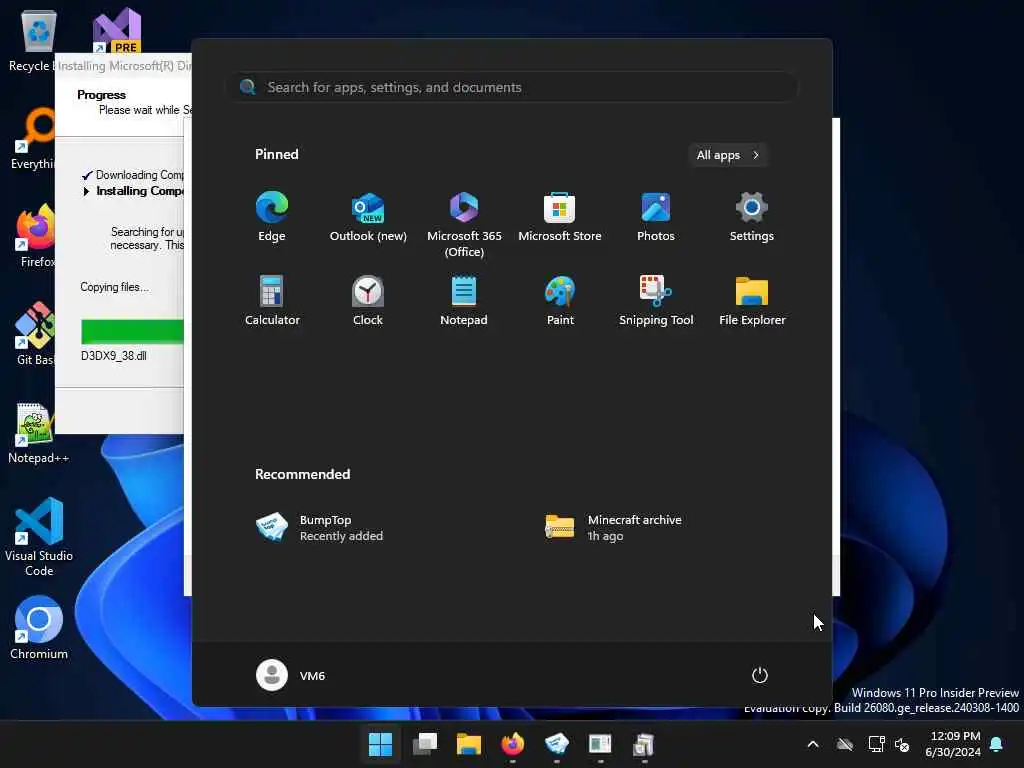Select Everything desktop shortcut
This screenshot has height=768, width=1024.
33,138
